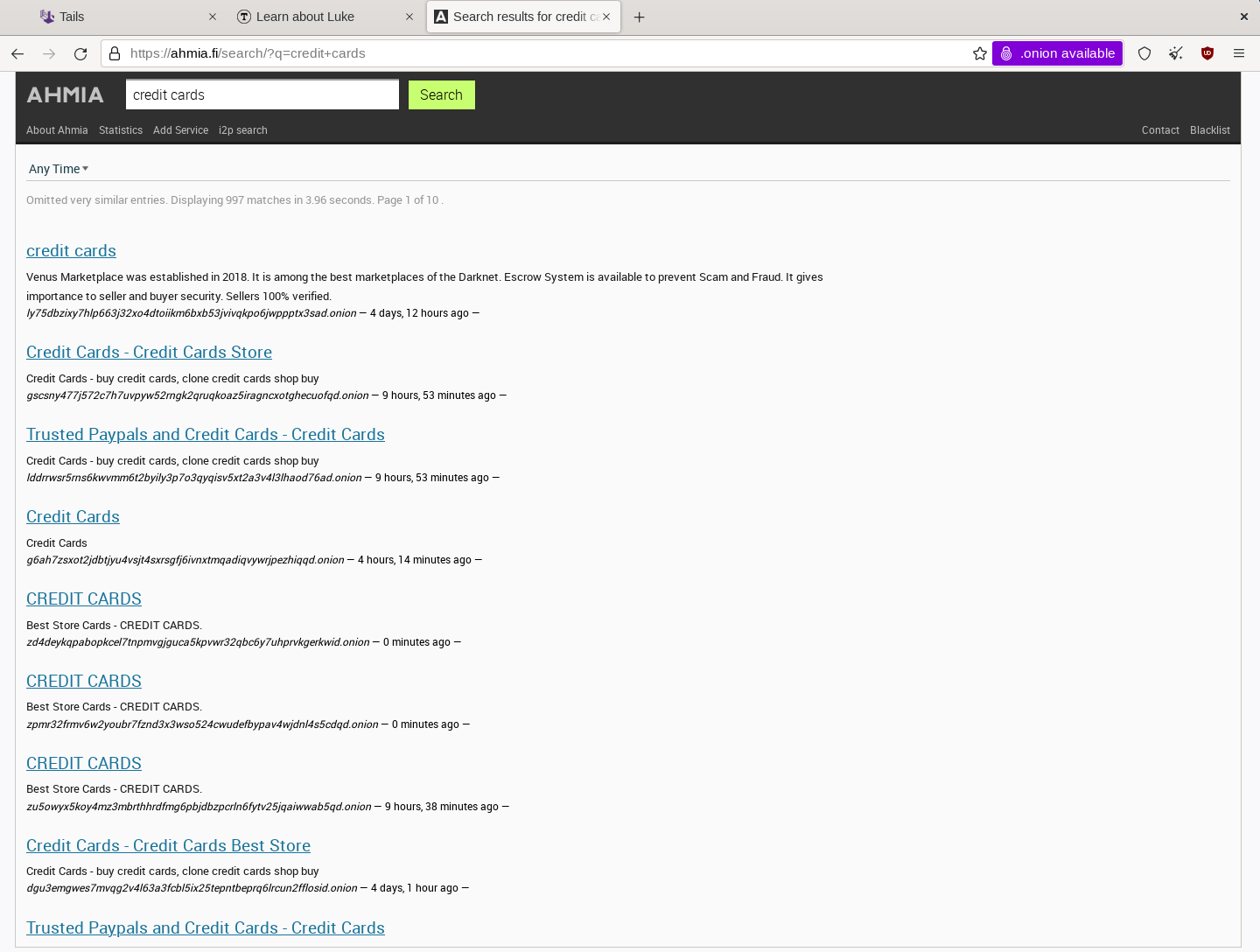Image resolution: width=1260 pixels, height=952 pixels.
Task: Open the Statistics page link
Action: (x=121, y=130)
